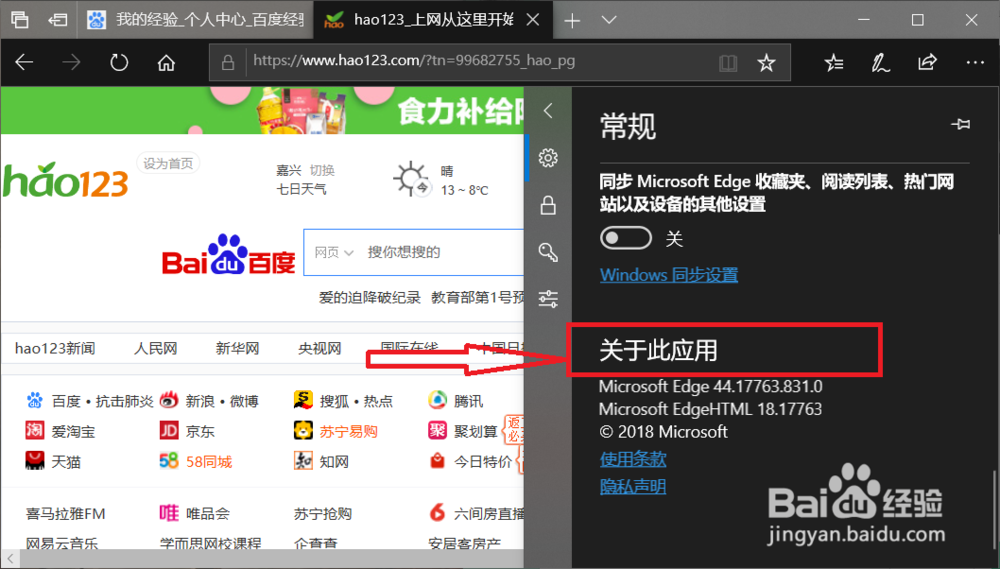This screenshot has height=569, width=1000.
Task: Click the browser forward arrow
Action: tap(71, 63)
